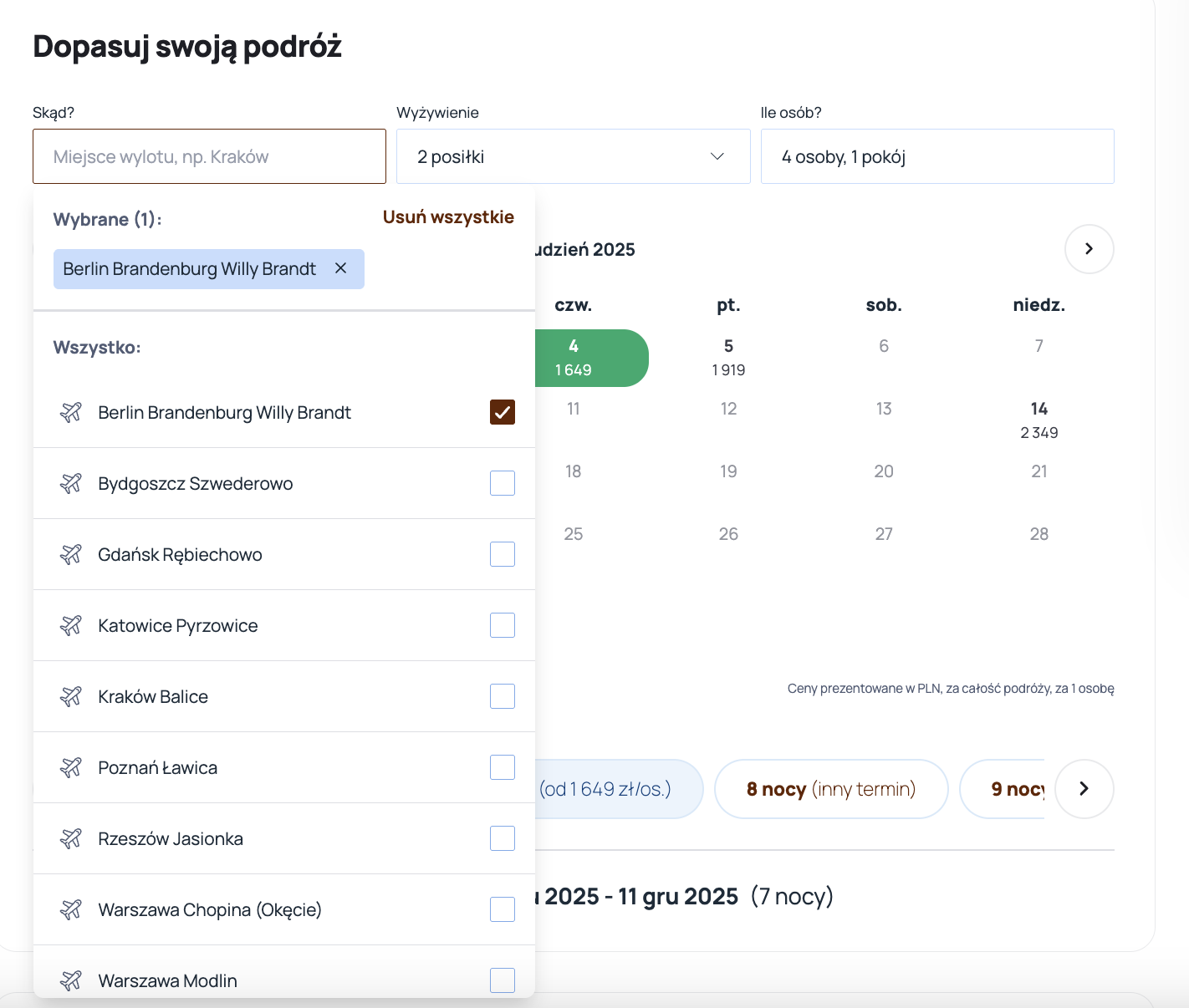
Task: Remove Berlin Brandenburg chip with X icon
Action: (x=340, y=268)
